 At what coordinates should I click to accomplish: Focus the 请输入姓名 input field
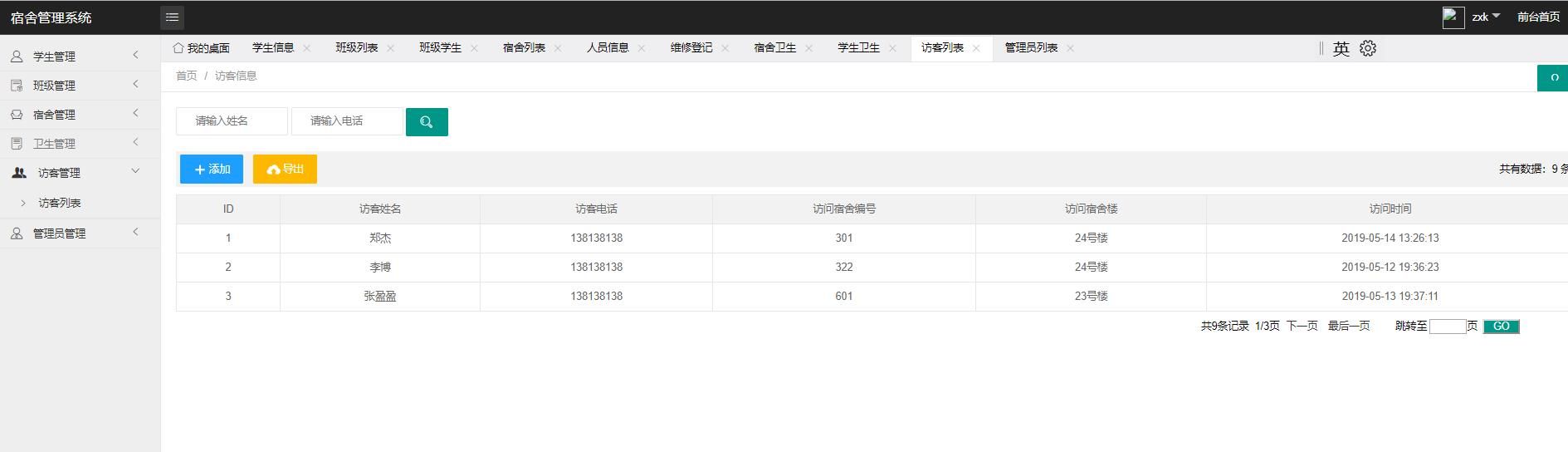[x=232, y=121]
